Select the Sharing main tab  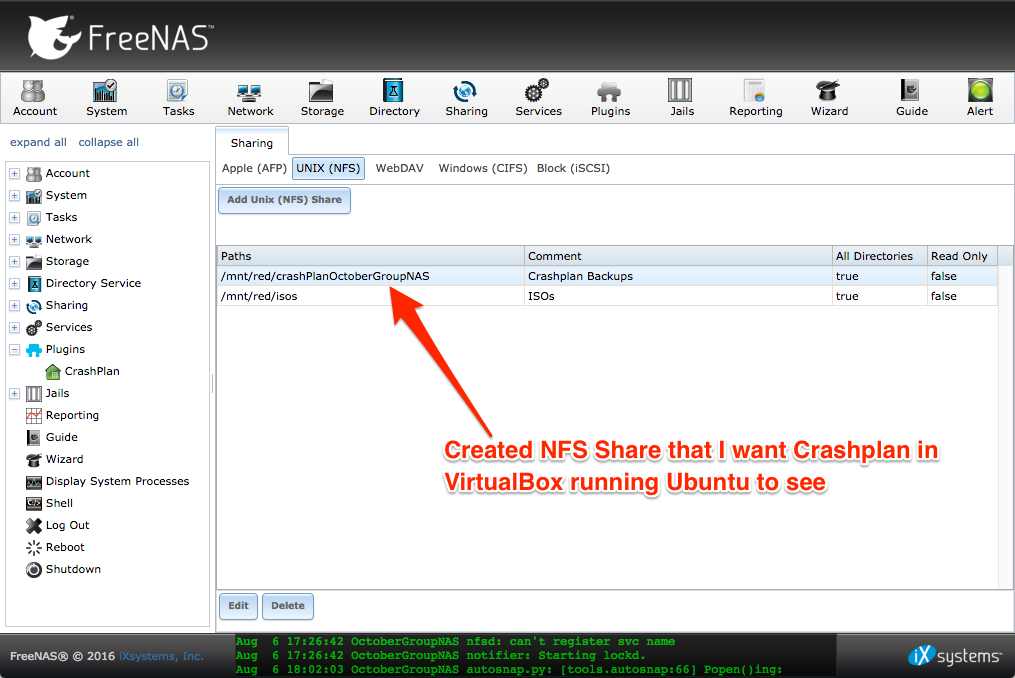tap(252, 142)
